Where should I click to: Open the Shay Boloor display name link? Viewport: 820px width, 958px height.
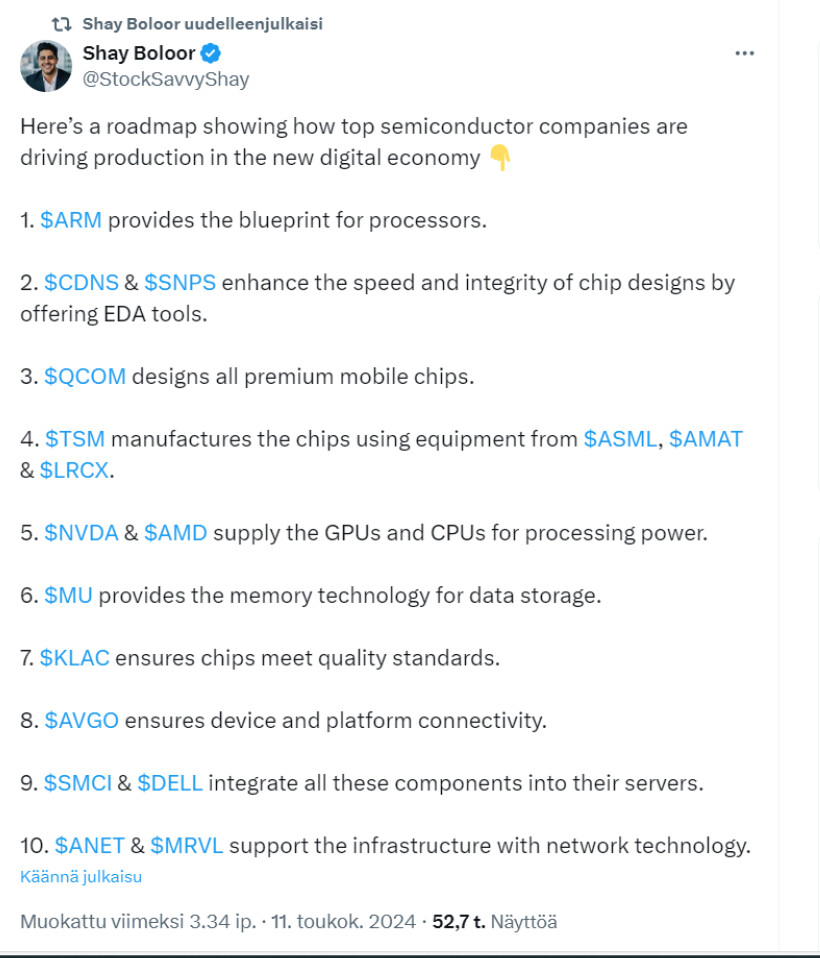pos(138,54)
